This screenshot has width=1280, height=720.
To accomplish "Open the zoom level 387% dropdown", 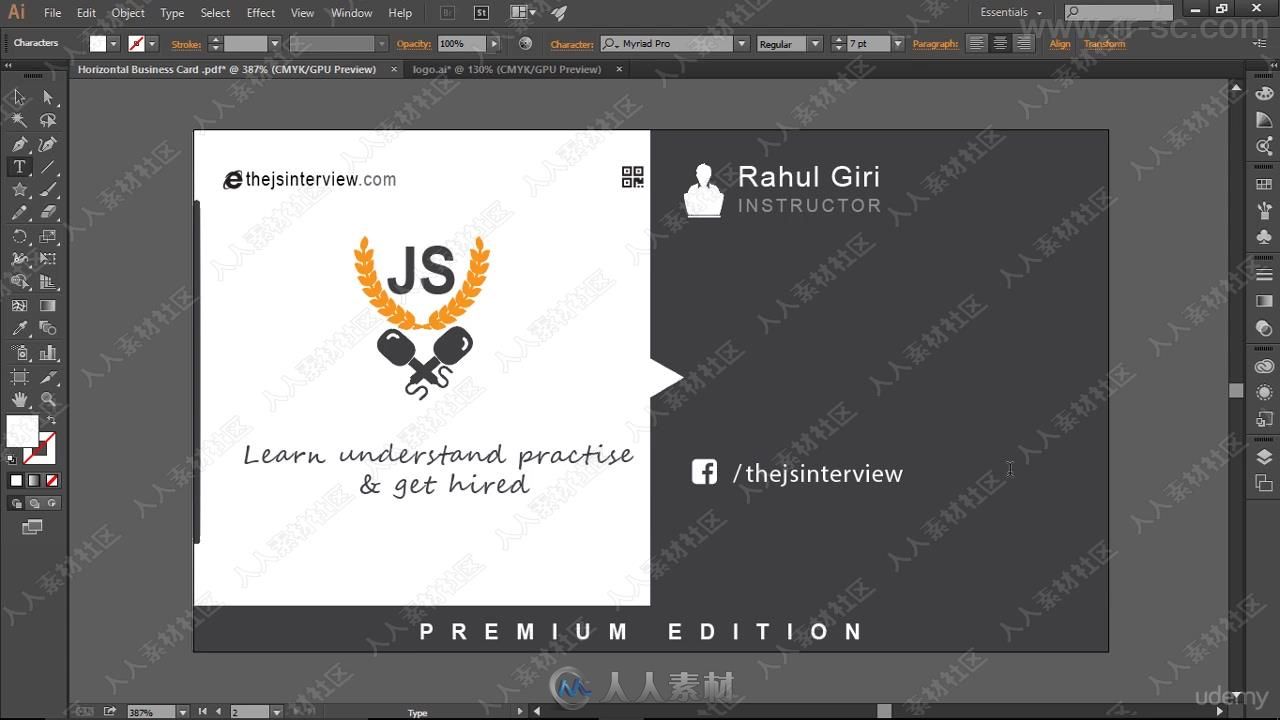I will pos(182,712).
